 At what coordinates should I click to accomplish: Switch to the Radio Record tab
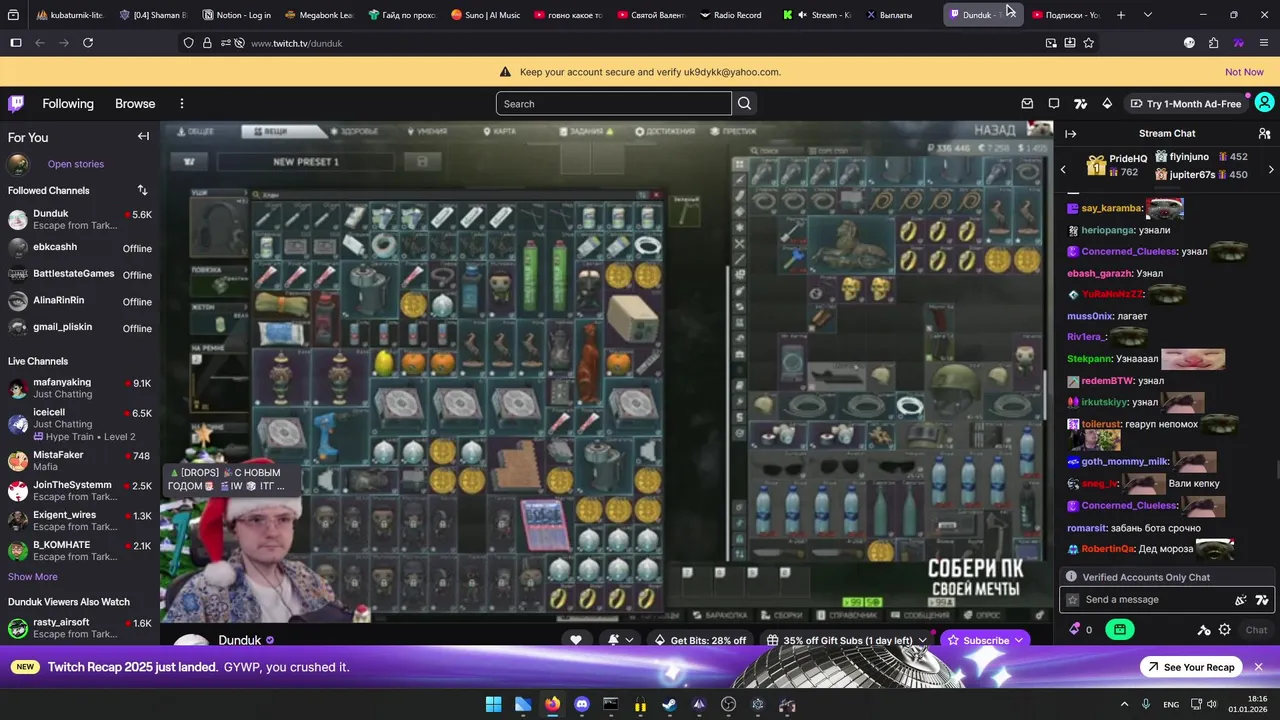coord(731,15)
